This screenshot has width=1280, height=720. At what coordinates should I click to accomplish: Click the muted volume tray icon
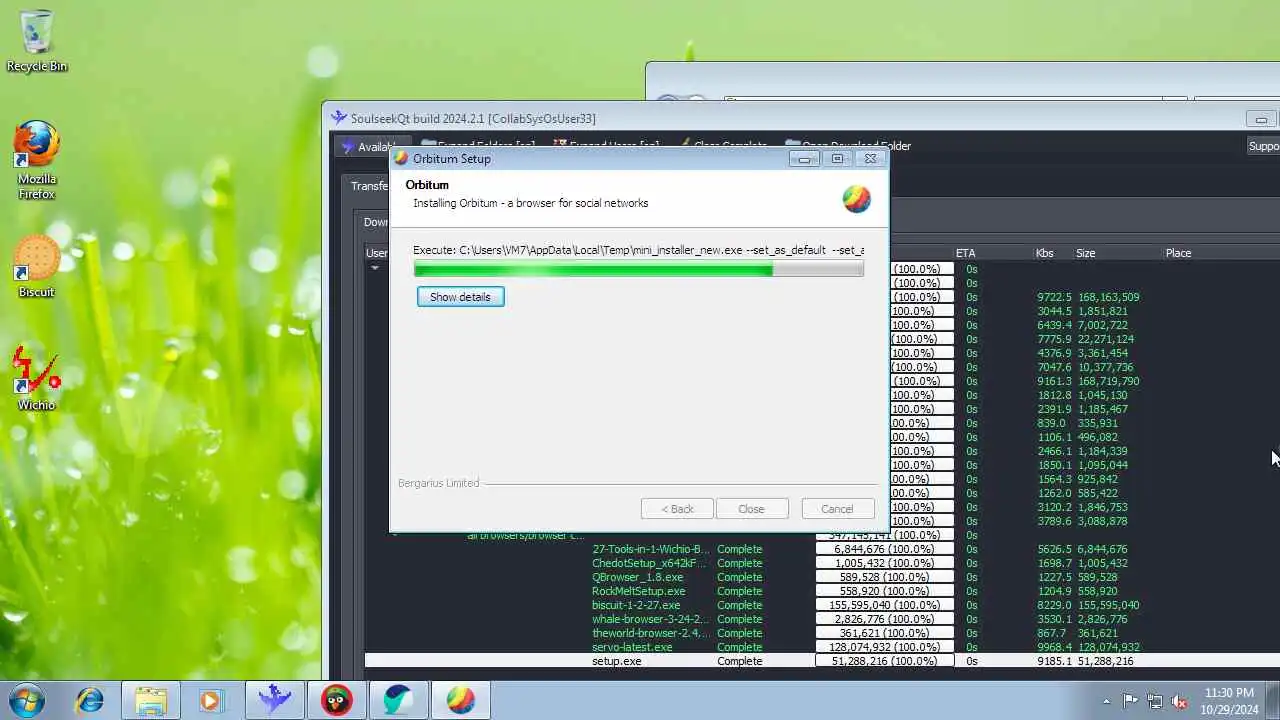coord(1179,701)
